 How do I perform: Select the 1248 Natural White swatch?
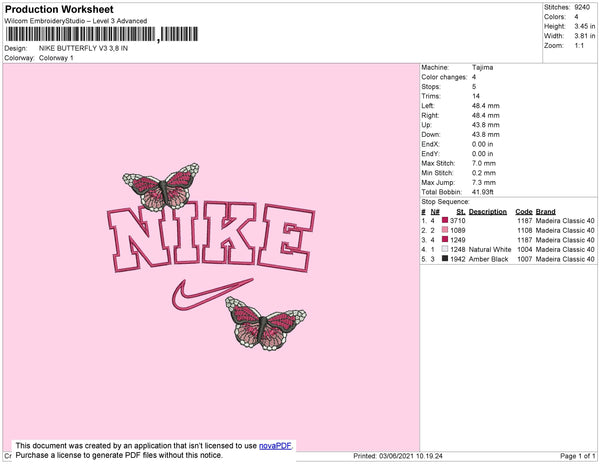coord(445,249)
